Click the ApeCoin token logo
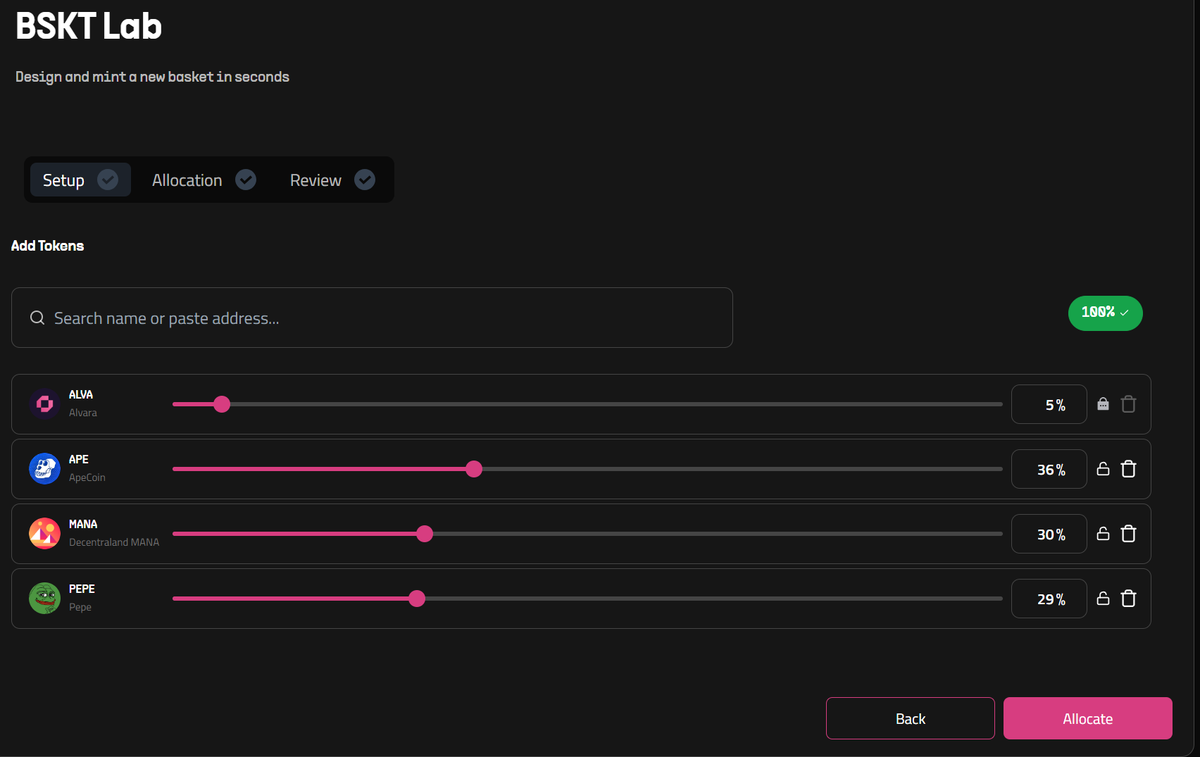 click(45, 469)
